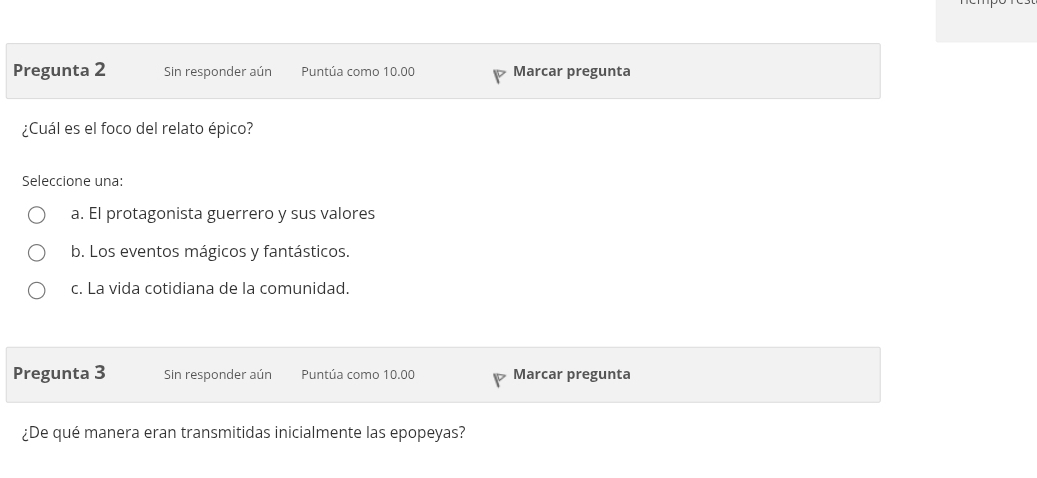Click 'Sin responder aún' status in Pregunta 3
Viewport: 1037px width, 478px height.
(x=218, y=375)
